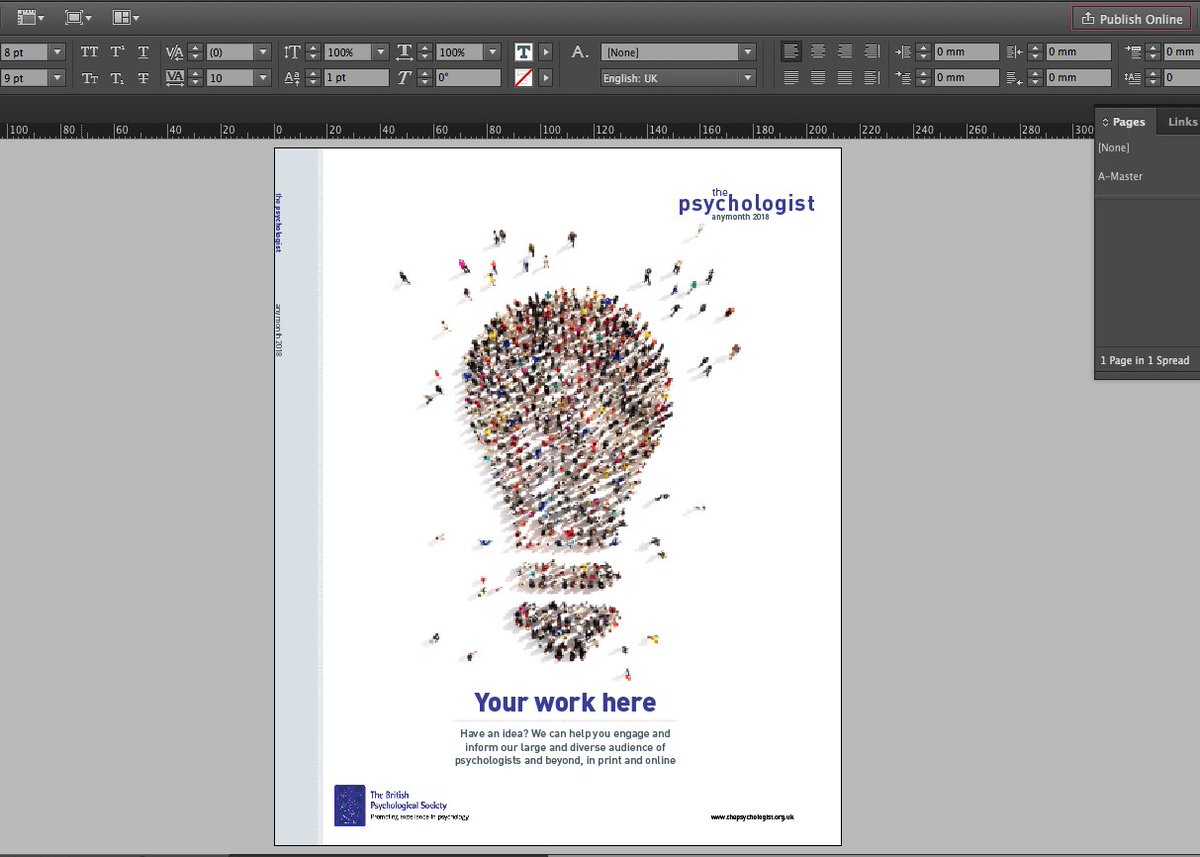Open the 9 pt leading dropdown

pyautogui.click(x=56, y=77)
